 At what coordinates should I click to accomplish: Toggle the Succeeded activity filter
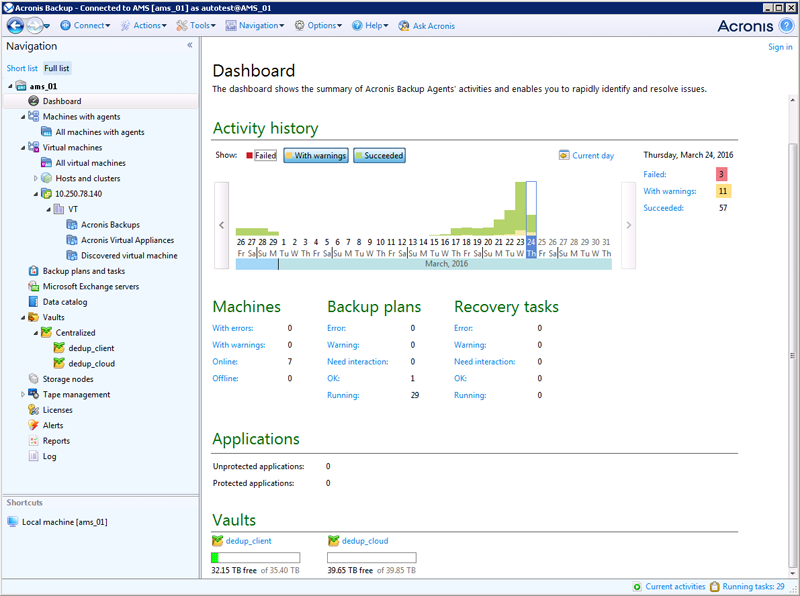[380, 156]
